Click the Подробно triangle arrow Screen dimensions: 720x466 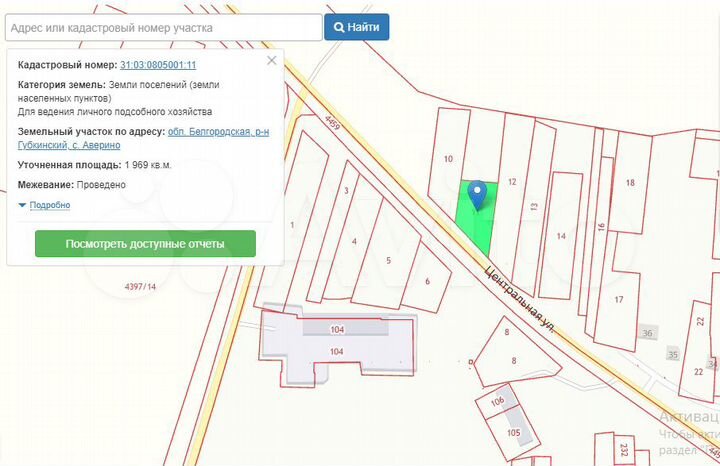pos(22,205)
